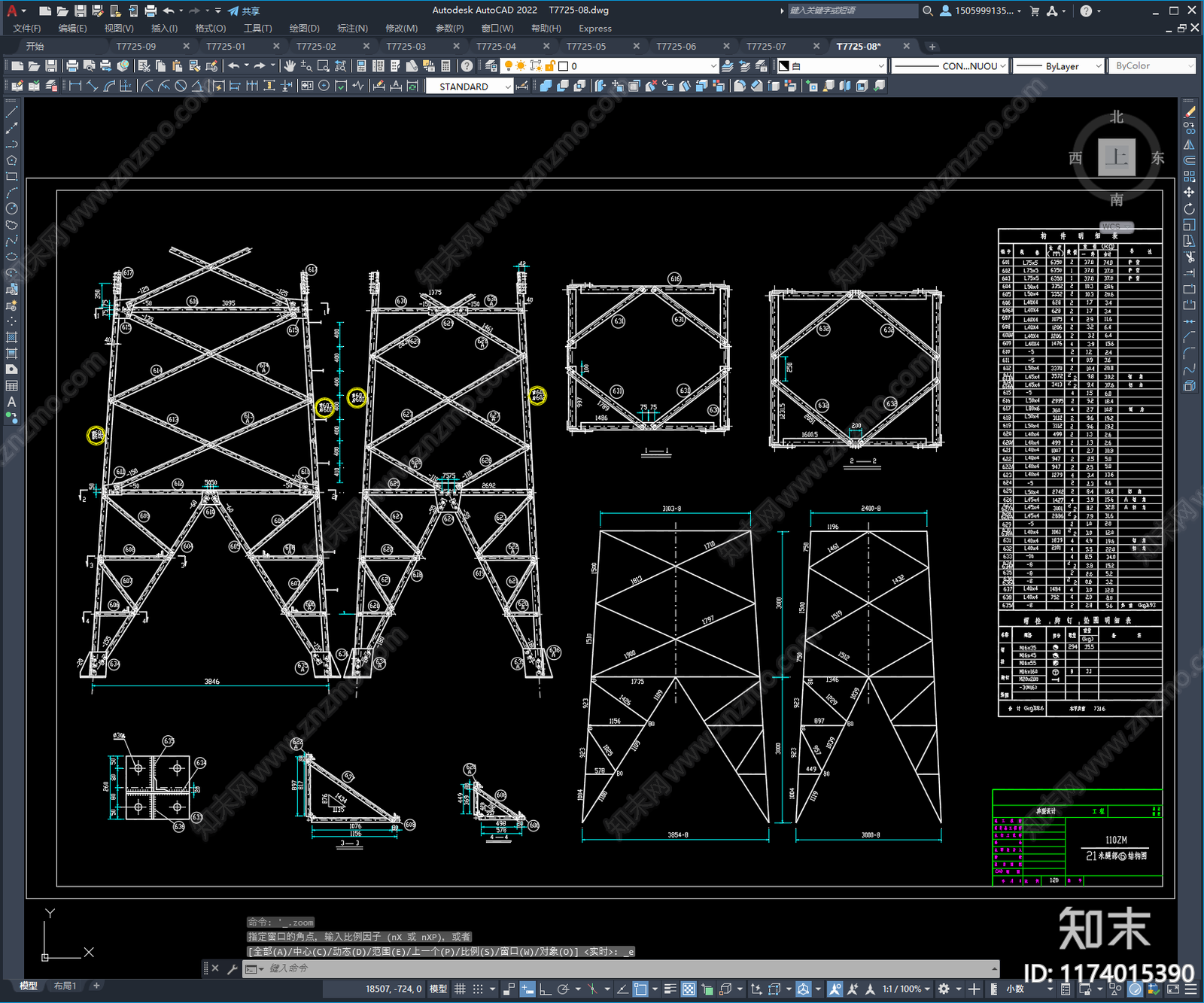Viewport: 1204px width, 1003px height.
Task: Open the STANDARD dimension style dropdown
Action: (x=470, y=87)
